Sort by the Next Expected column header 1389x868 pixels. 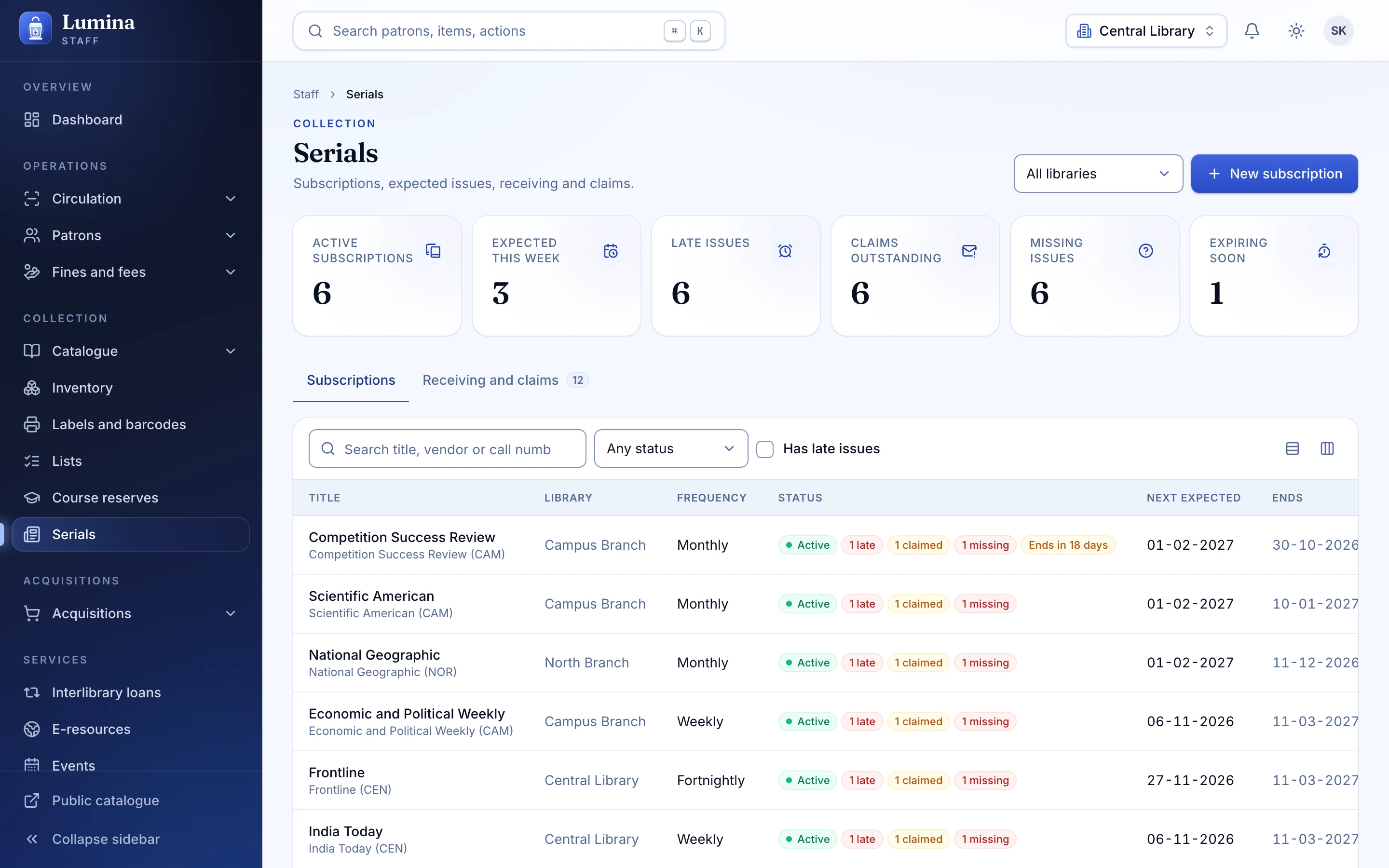1193,498
